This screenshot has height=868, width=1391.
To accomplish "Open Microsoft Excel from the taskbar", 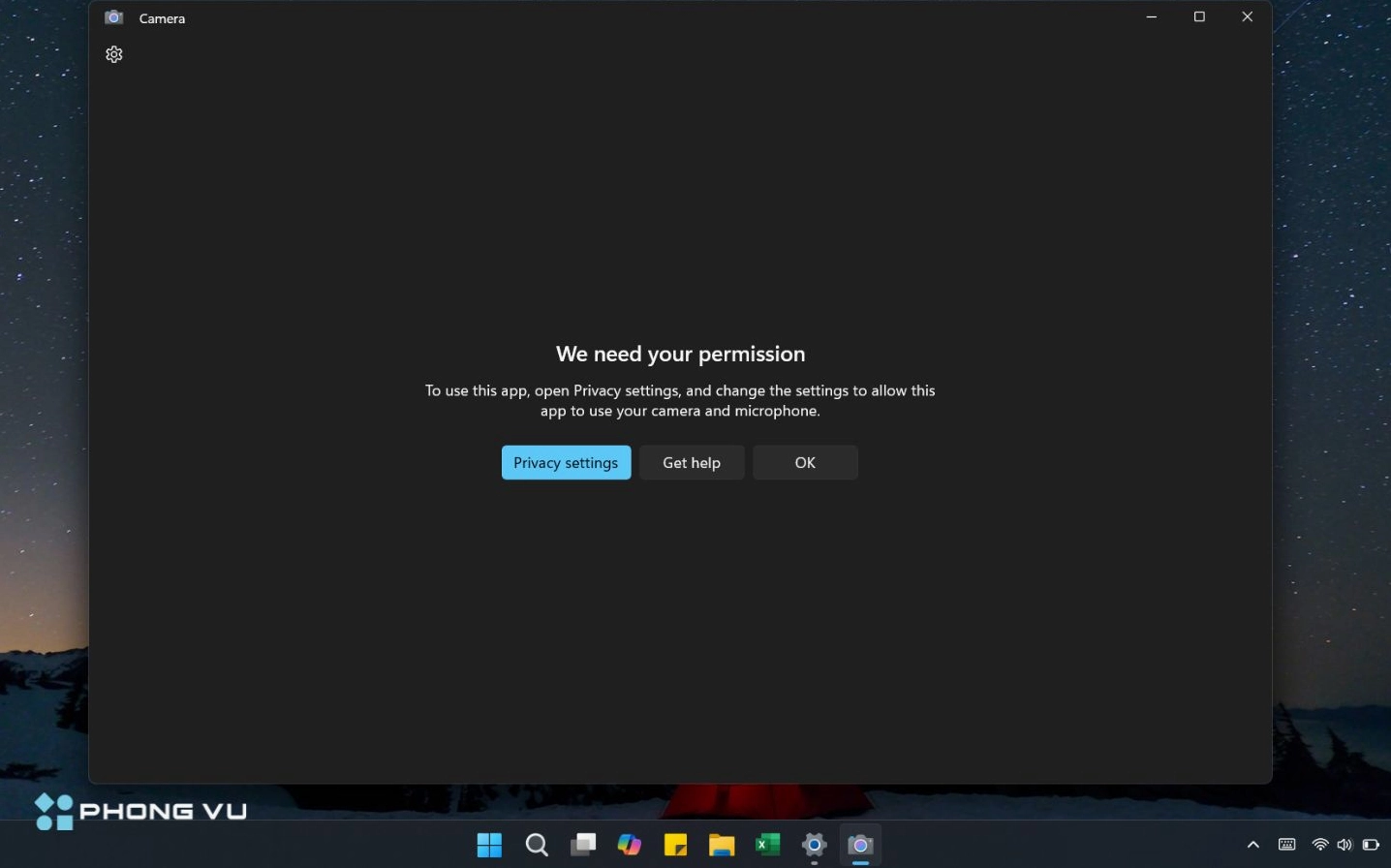I will click(767, 845).
